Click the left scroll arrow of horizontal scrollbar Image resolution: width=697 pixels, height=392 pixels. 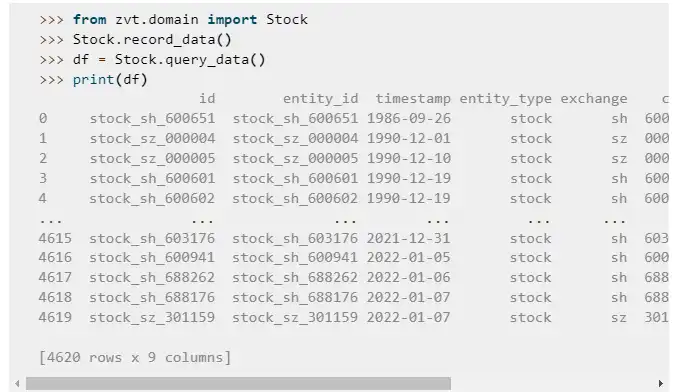(x=17, y=384)
